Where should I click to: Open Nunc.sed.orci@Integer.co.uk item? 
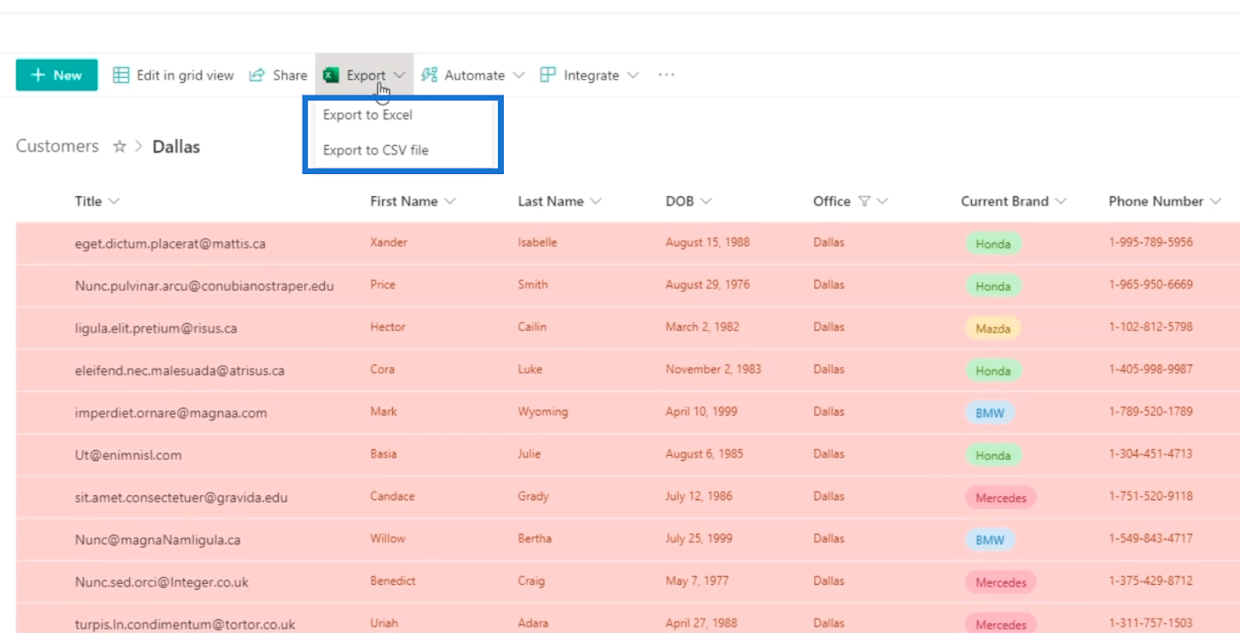coord(162,582)
